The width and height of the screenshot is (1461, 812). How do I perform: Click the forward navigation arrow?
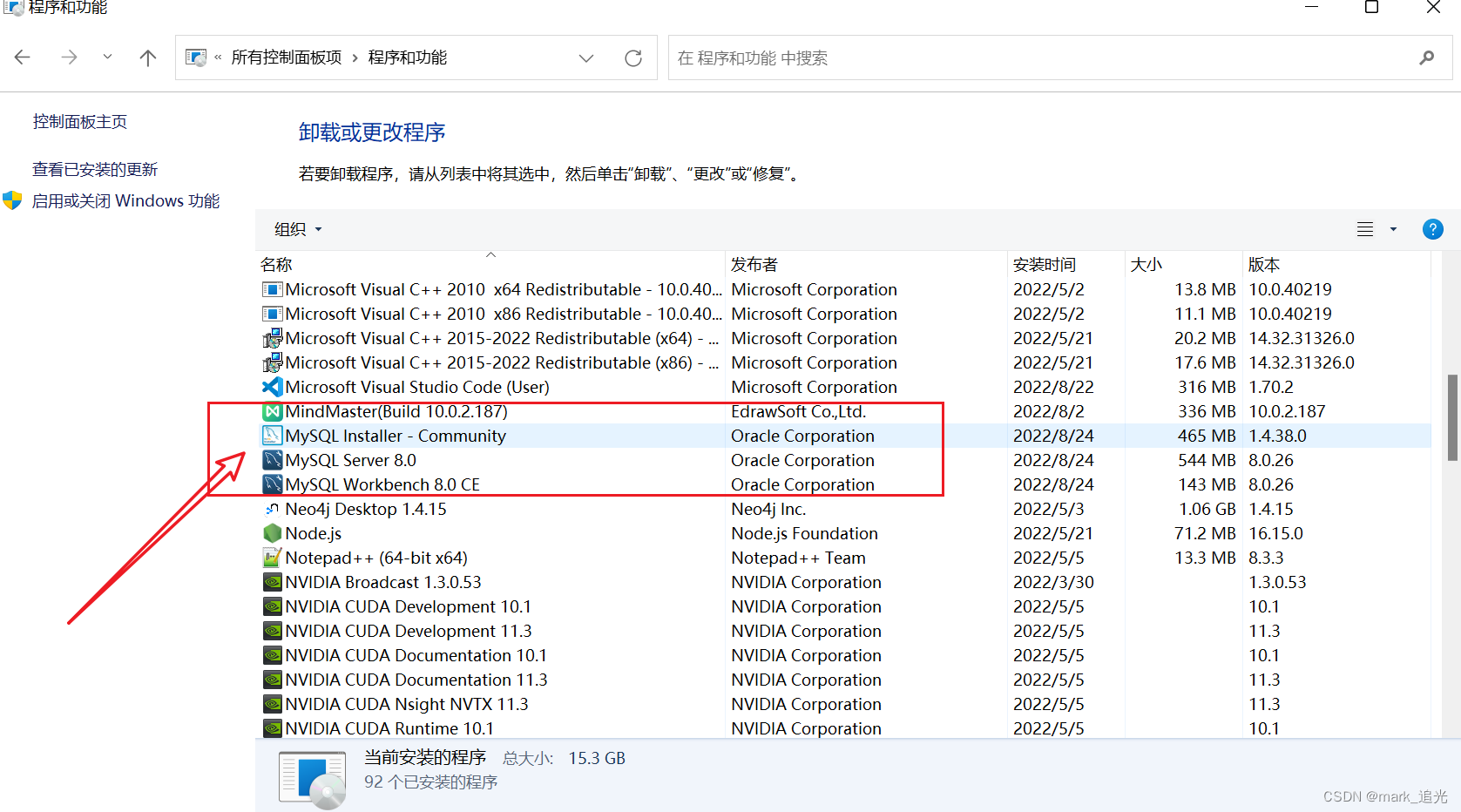coord(69,58)
